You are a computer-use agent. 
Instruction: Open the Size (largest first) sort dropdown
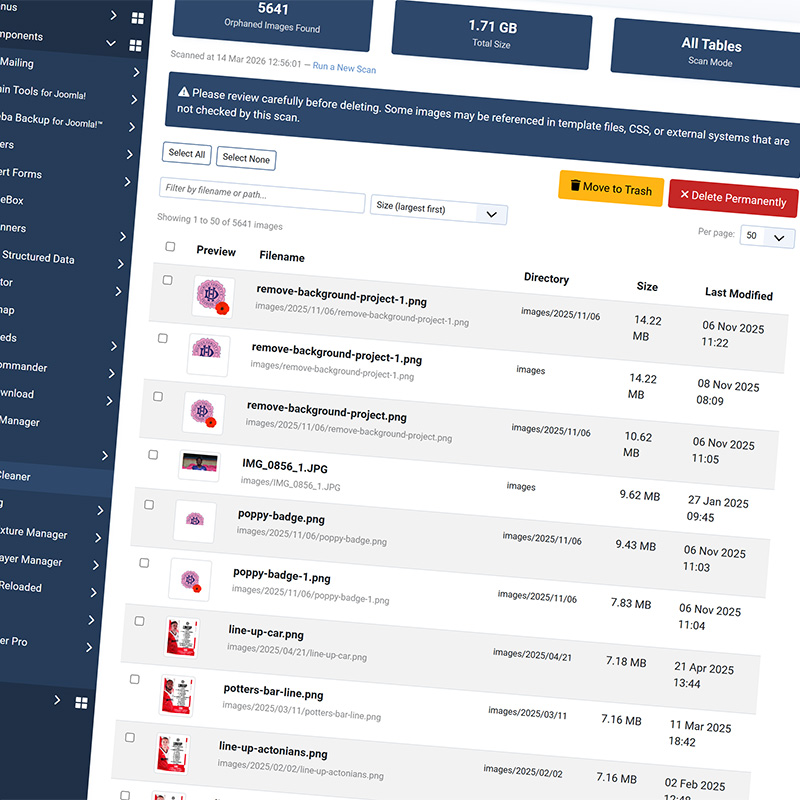[x=438, y=212]
